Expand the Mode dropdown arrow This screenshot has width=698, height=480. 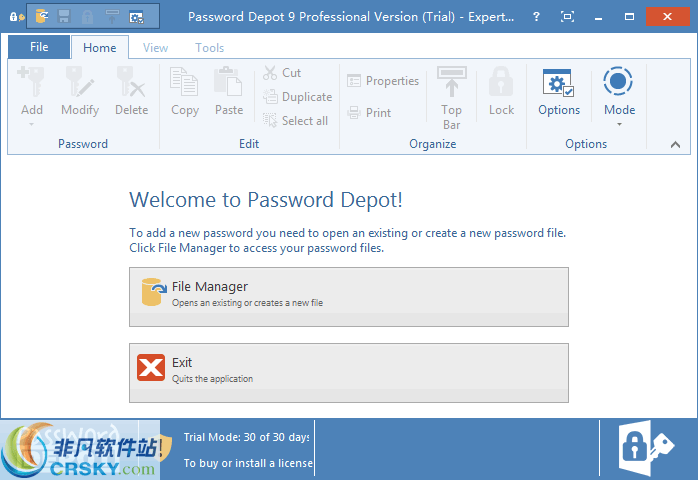click(x=619, y=124)
